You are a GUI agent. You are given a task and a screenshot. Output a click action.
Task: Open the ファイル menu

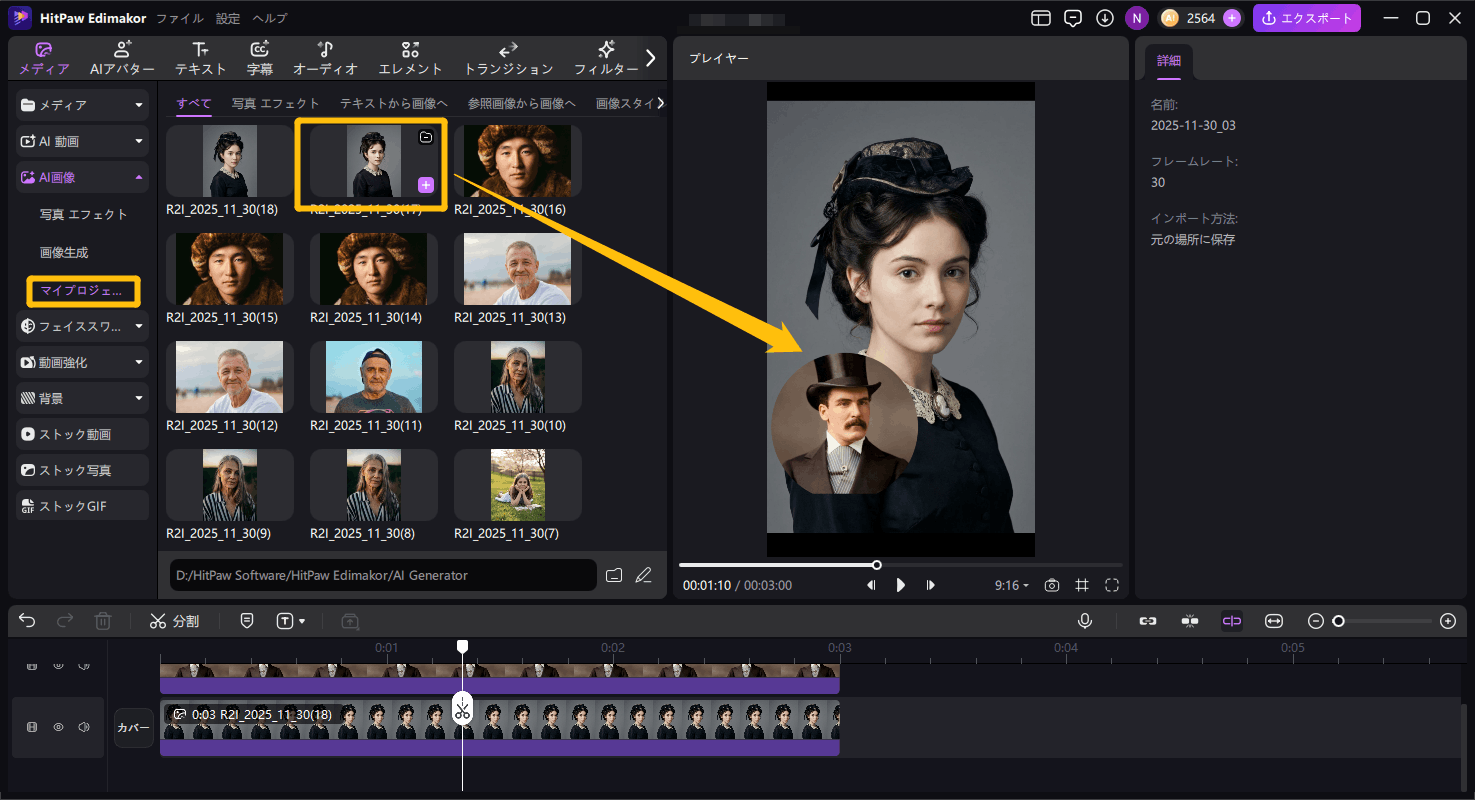[178, 17]
